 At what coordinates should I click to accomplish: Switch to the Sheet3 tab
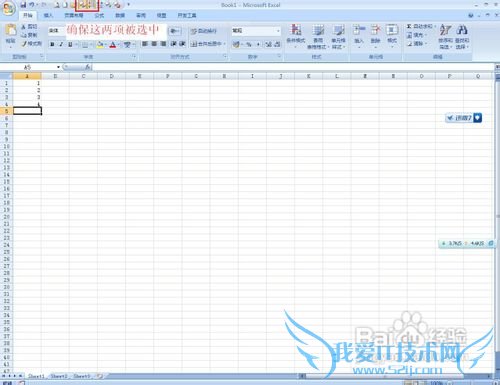[82, 376]
